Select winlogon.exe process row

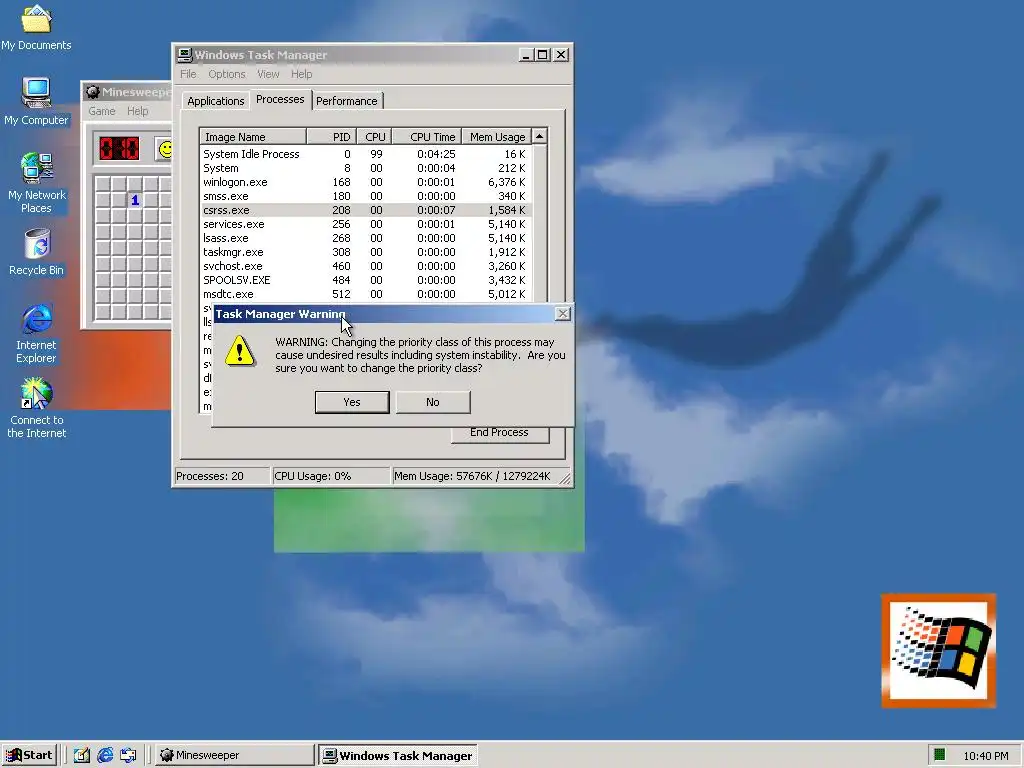366,182
